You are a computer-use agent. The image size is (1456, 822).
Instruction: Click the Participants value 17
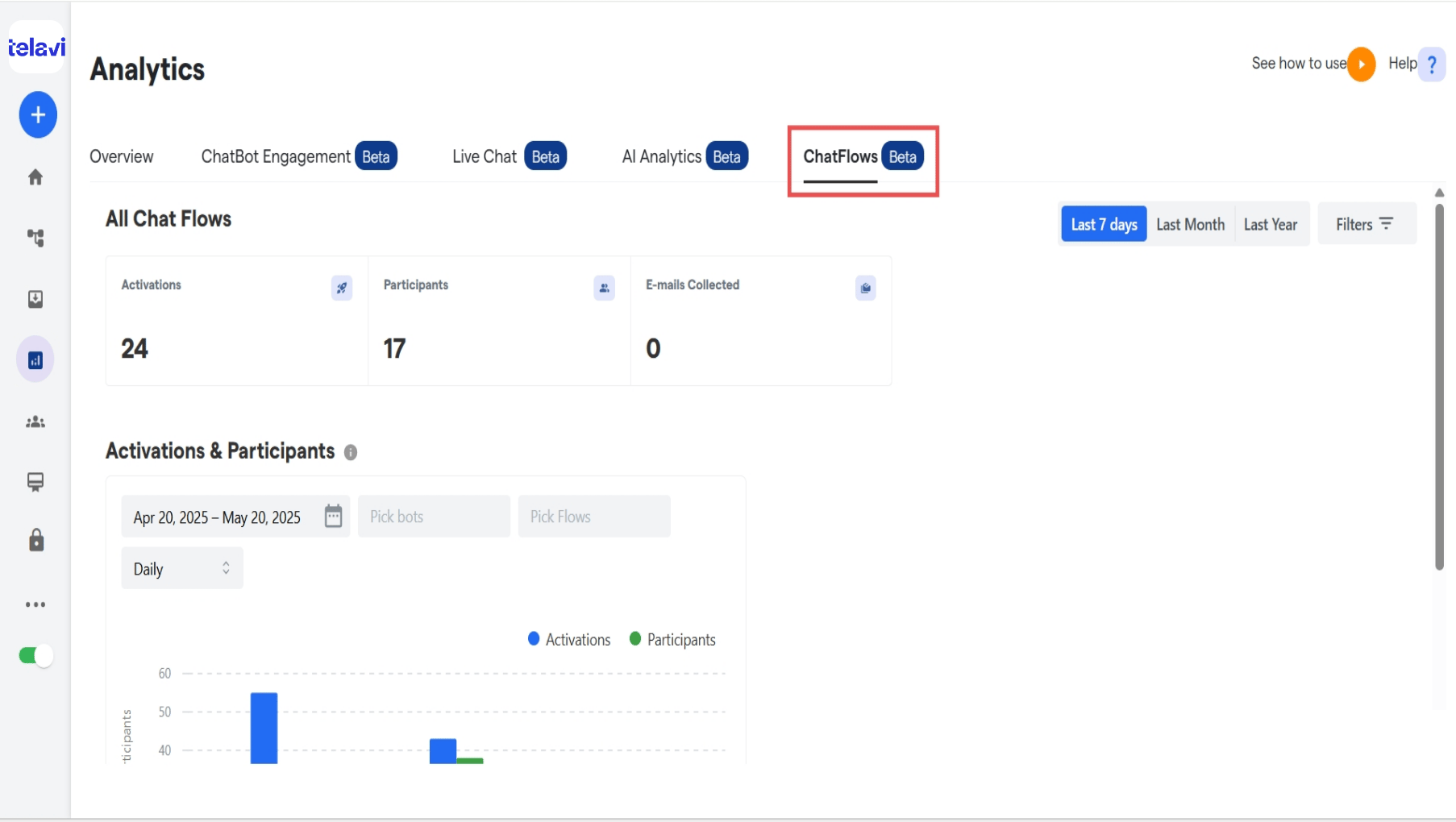point(394,348)
